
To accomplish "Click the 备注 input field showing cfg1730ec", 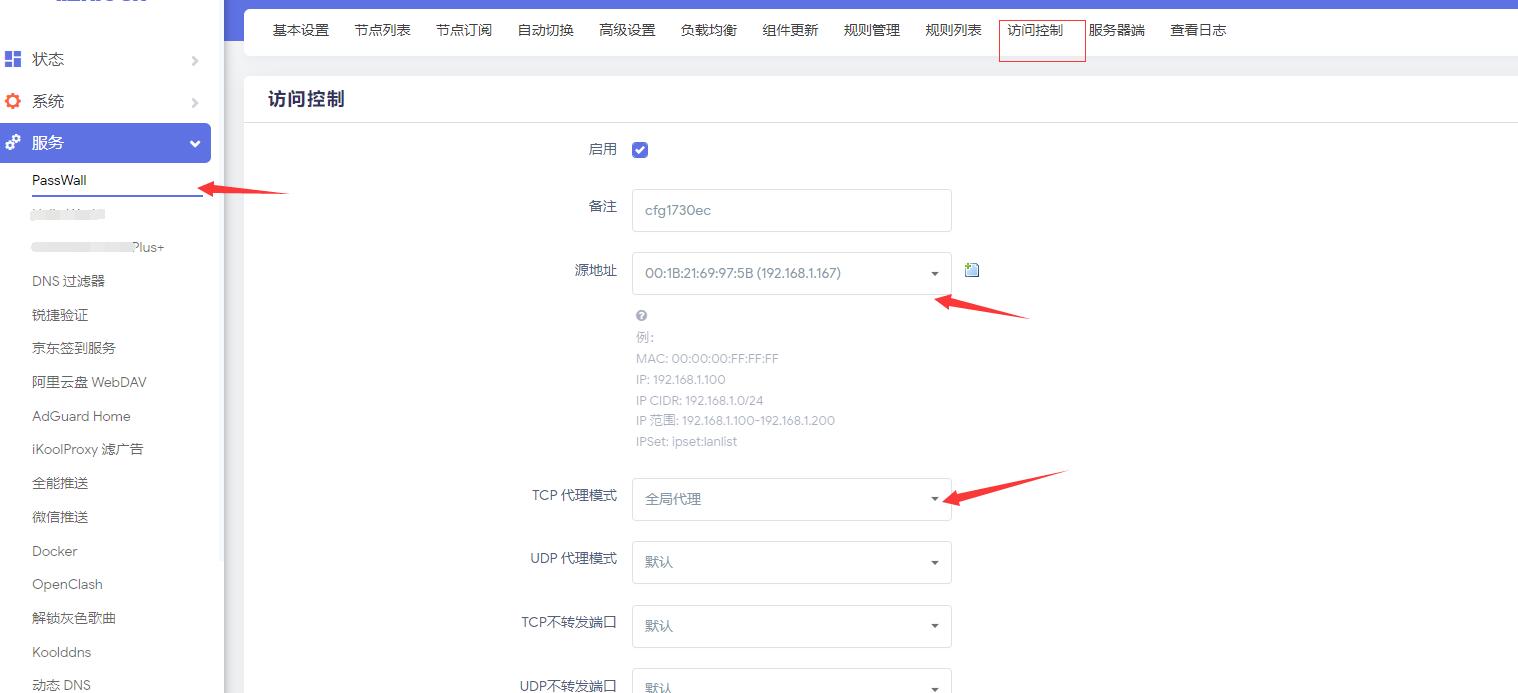I will [x=792, y=210].
